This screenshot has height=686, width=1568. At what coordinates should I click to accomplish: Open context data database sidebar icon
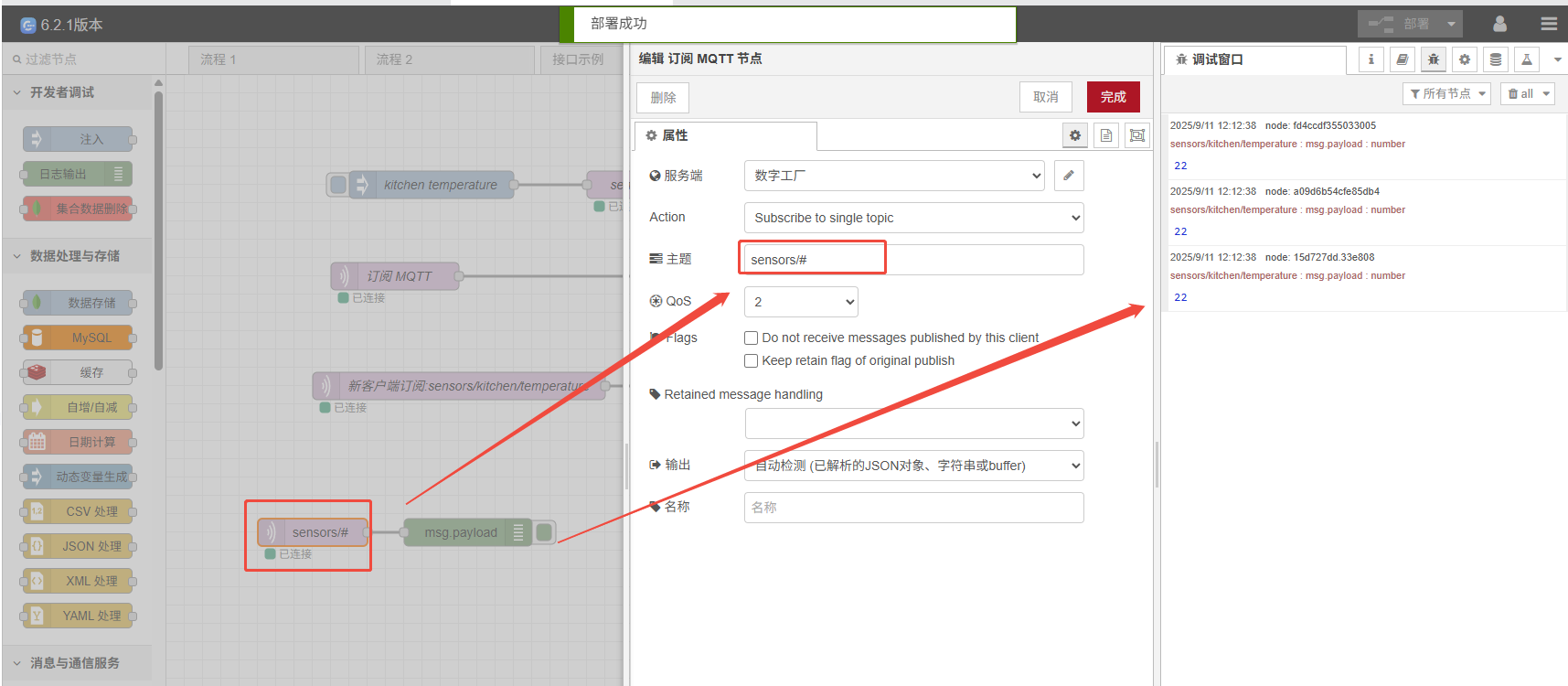pyautogui.click(x=1496, y=59)
